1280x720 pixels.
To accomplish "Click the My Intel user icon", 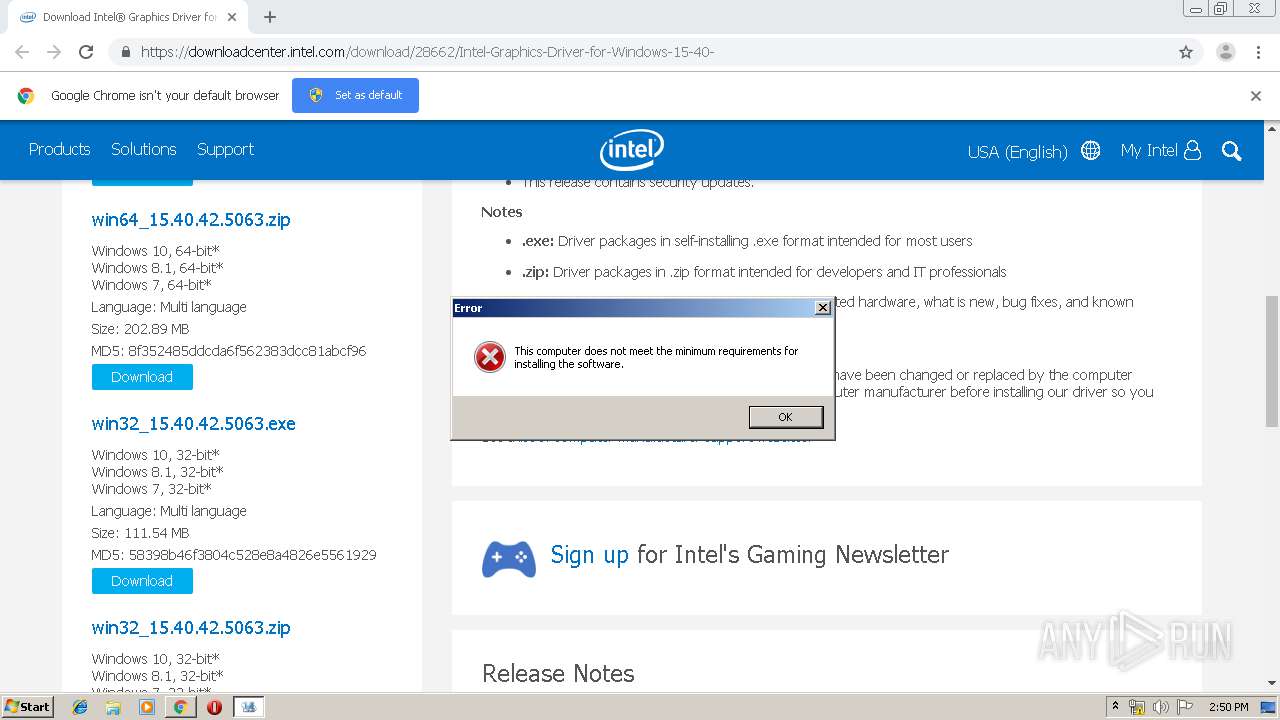I will coord(1192,150).
